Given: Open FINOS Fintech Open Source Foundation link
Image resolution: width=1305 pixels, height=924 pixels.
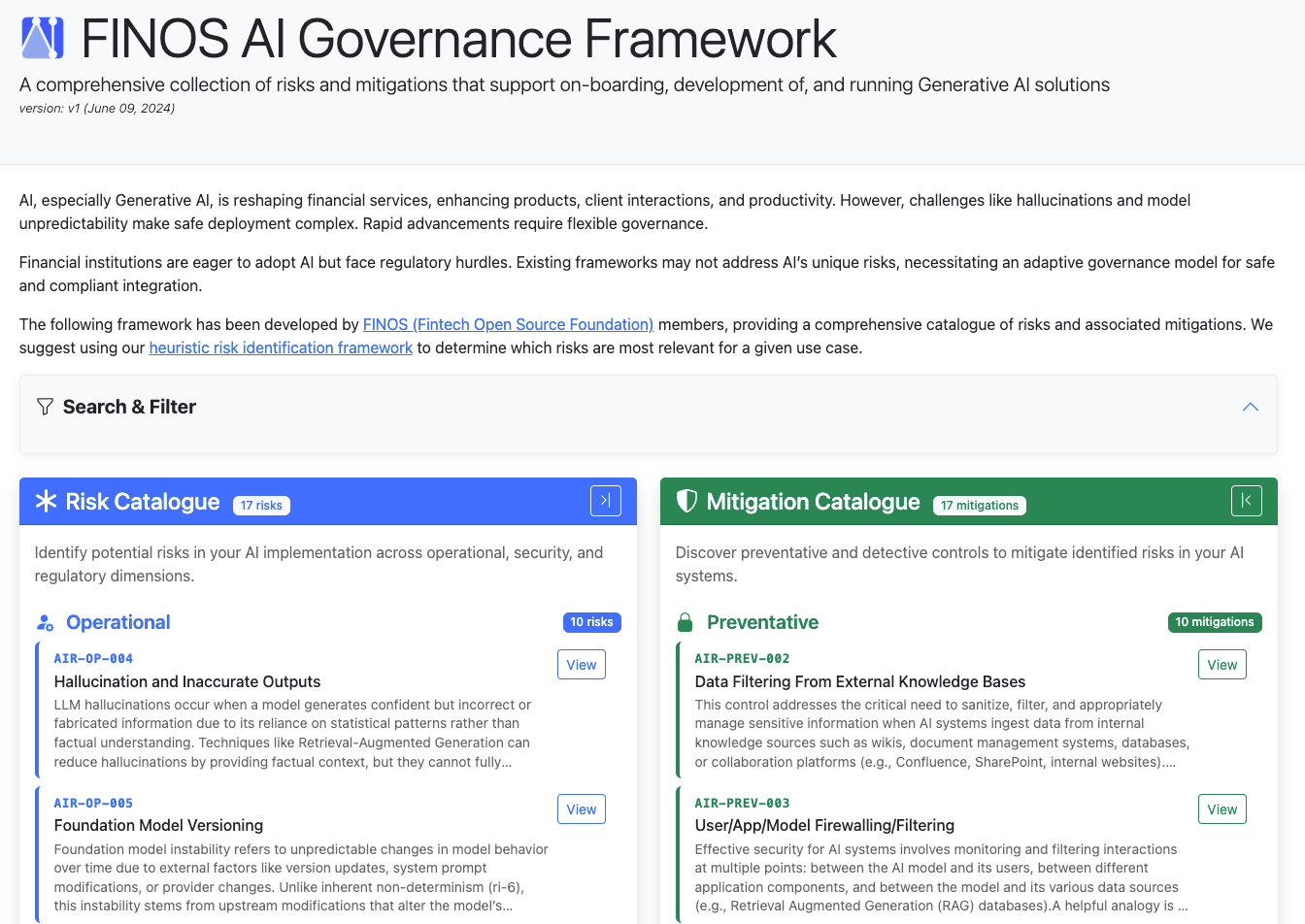Looking at the screenshot, I should click(508, 324).
